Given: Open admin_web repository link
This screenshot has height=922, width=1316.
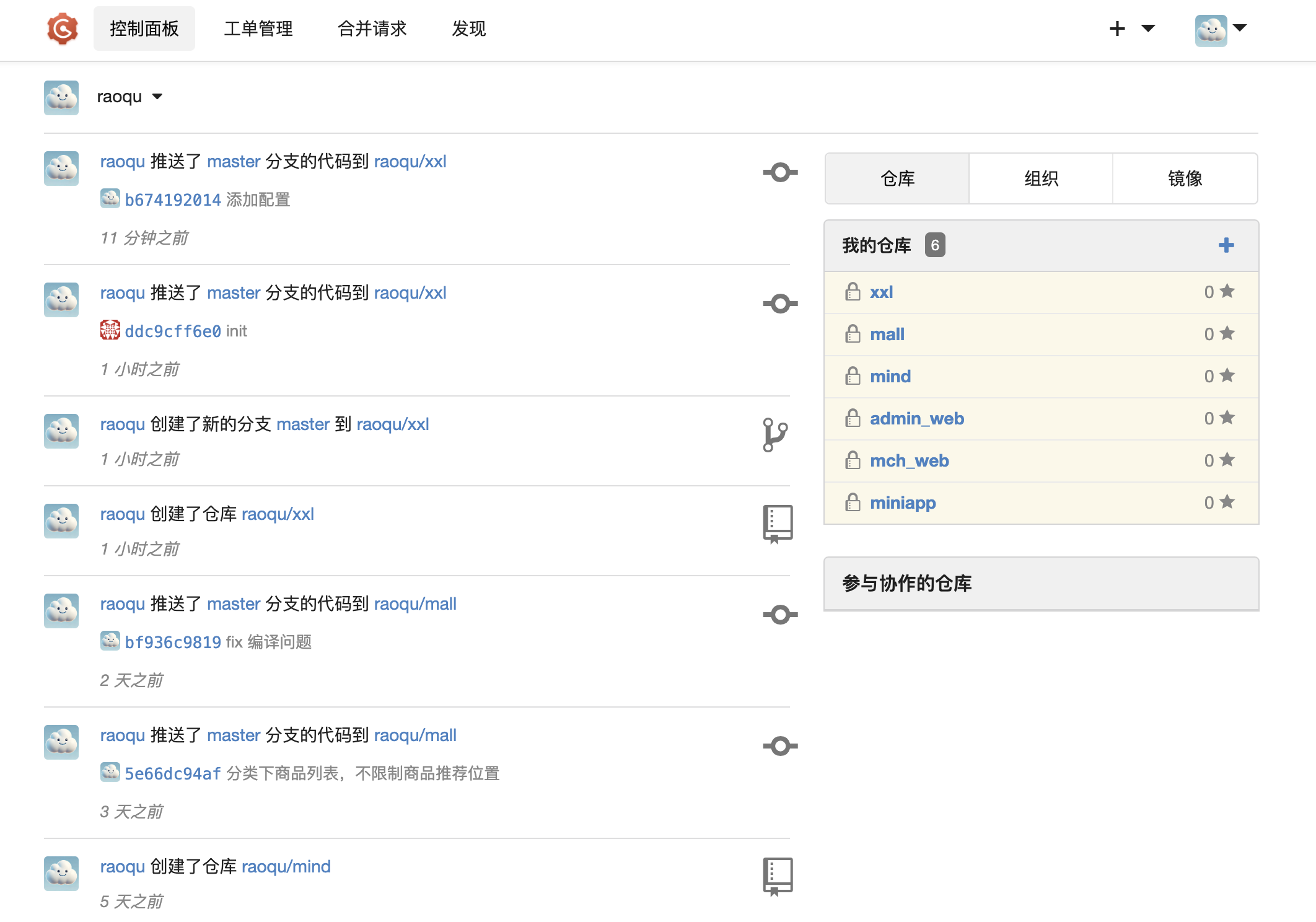Looking at the screenshot, I should point(916,418).
